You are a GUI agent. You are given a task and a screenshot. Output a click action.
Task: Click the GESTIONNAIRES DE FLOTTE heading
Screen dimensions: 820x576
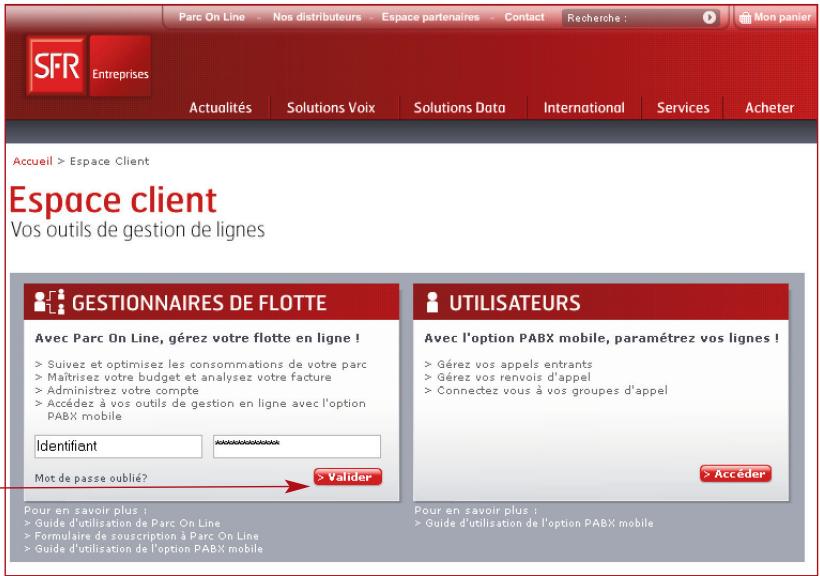(199, 303)
